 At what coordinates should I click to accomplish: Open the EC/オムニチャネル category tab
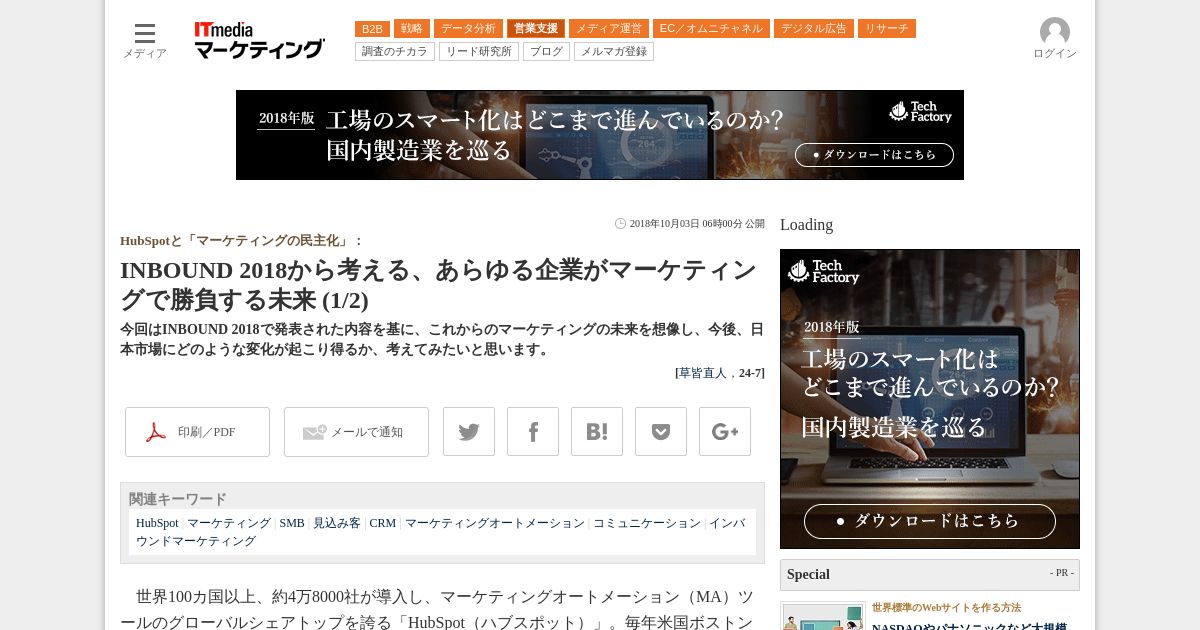(x=711, y=29)
